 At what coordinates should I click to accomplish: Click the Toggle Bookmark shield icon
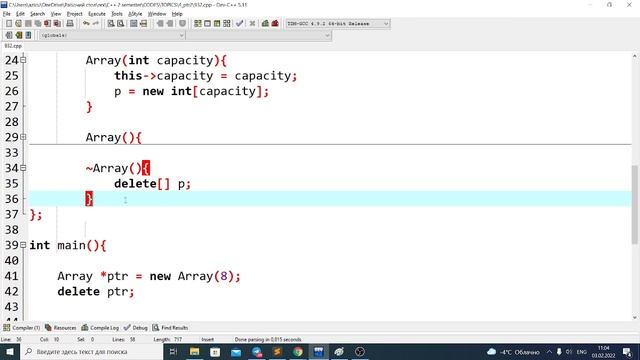click(182, 24)
